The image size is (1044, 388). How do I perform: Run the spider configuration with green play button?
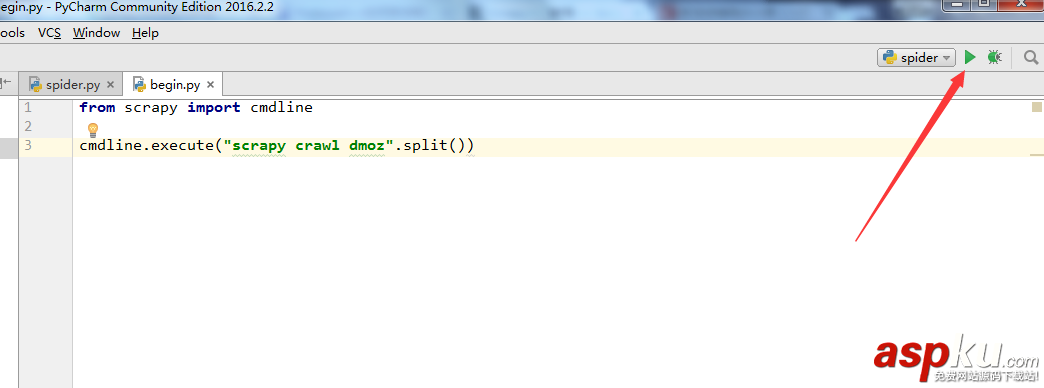pos(970,58)
